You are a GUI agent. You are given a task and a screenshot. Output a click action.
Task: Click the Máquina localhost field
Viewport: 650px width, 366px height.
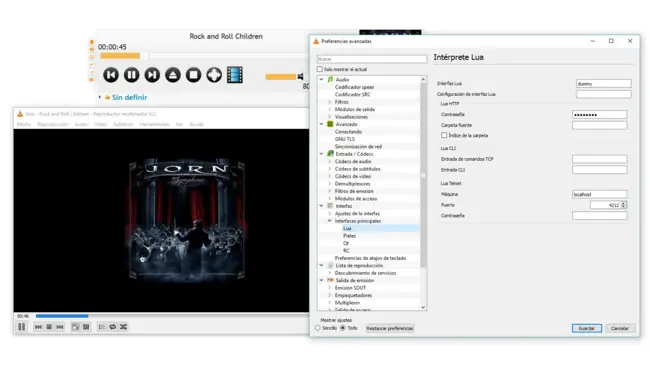point(599,194)
